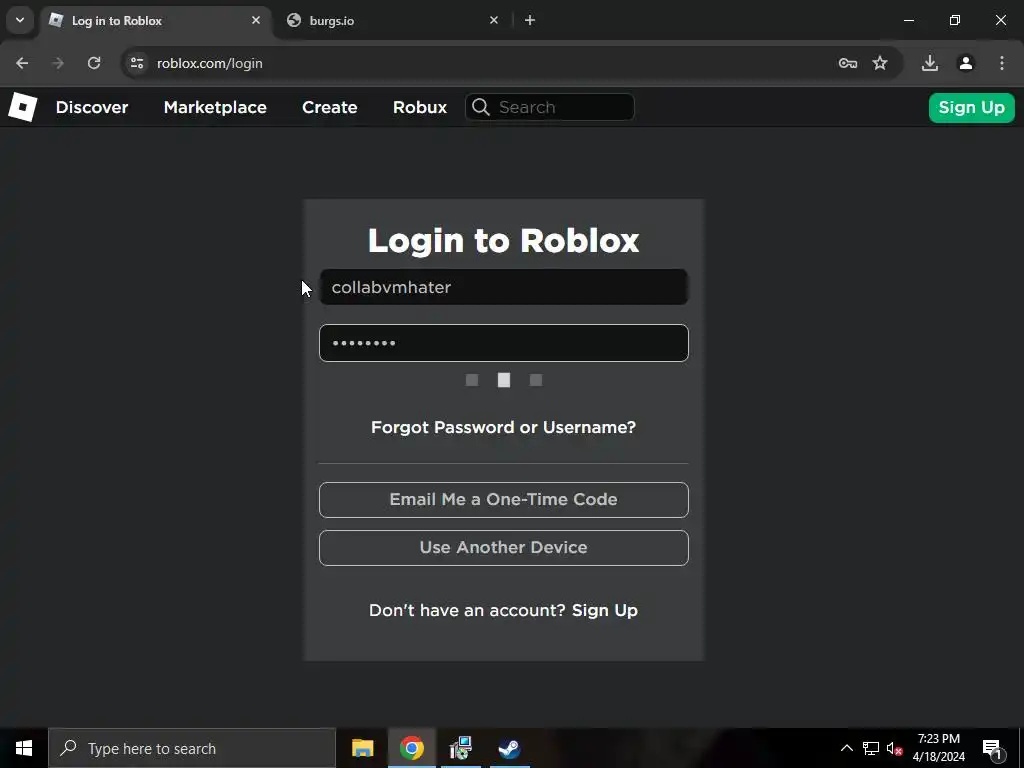
Task: Bookmark this page with the star
Action: [880, 63]
